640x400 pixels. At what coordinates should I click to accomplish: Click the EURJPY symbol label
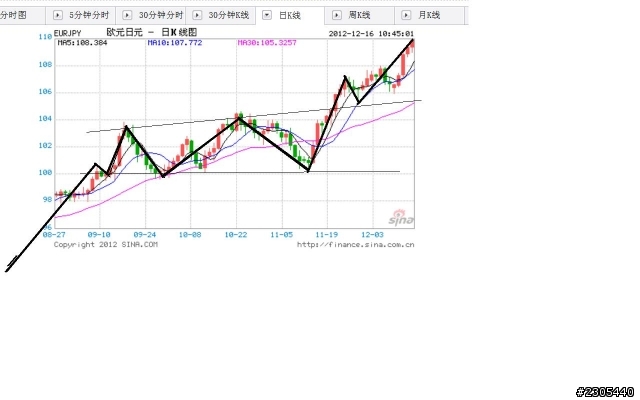click(67, 33)
